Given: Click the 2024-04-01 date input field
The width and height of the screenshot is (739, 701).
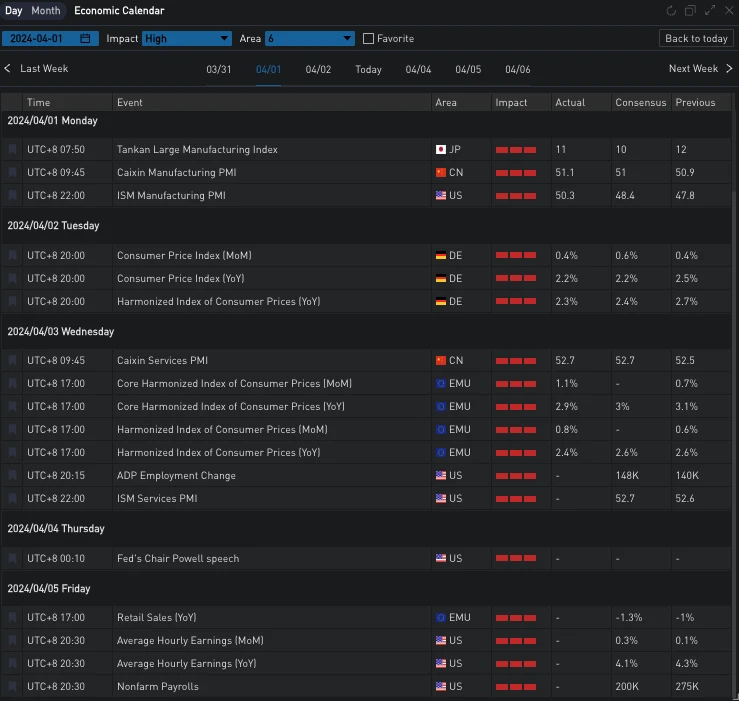Looking at the screenshot, I should [x=41, y=39].
